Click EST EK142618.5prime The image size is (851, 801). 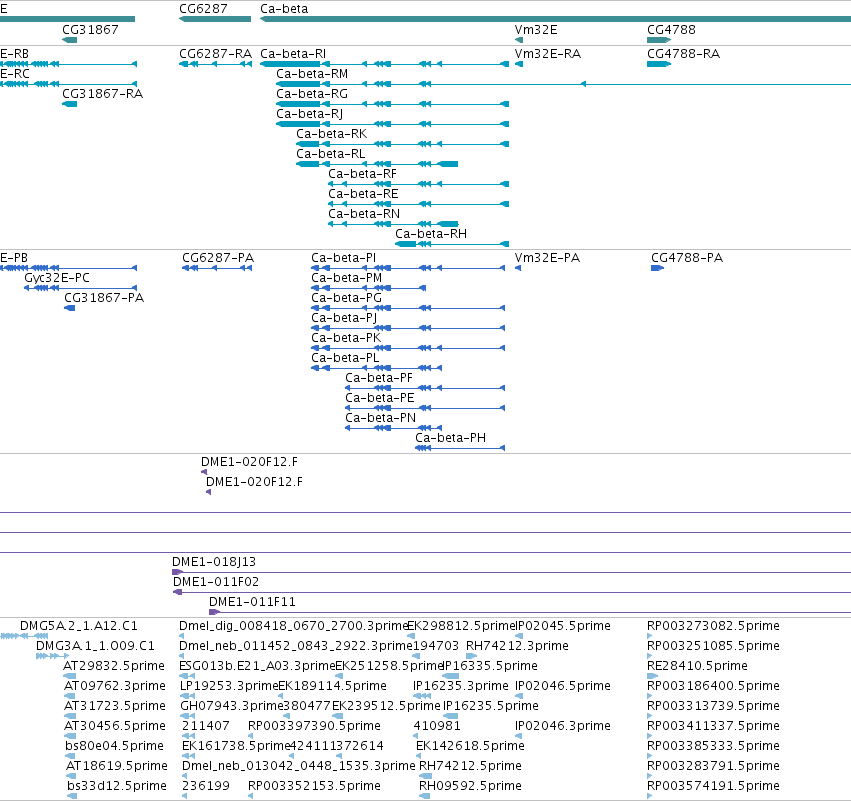point(470,746)
